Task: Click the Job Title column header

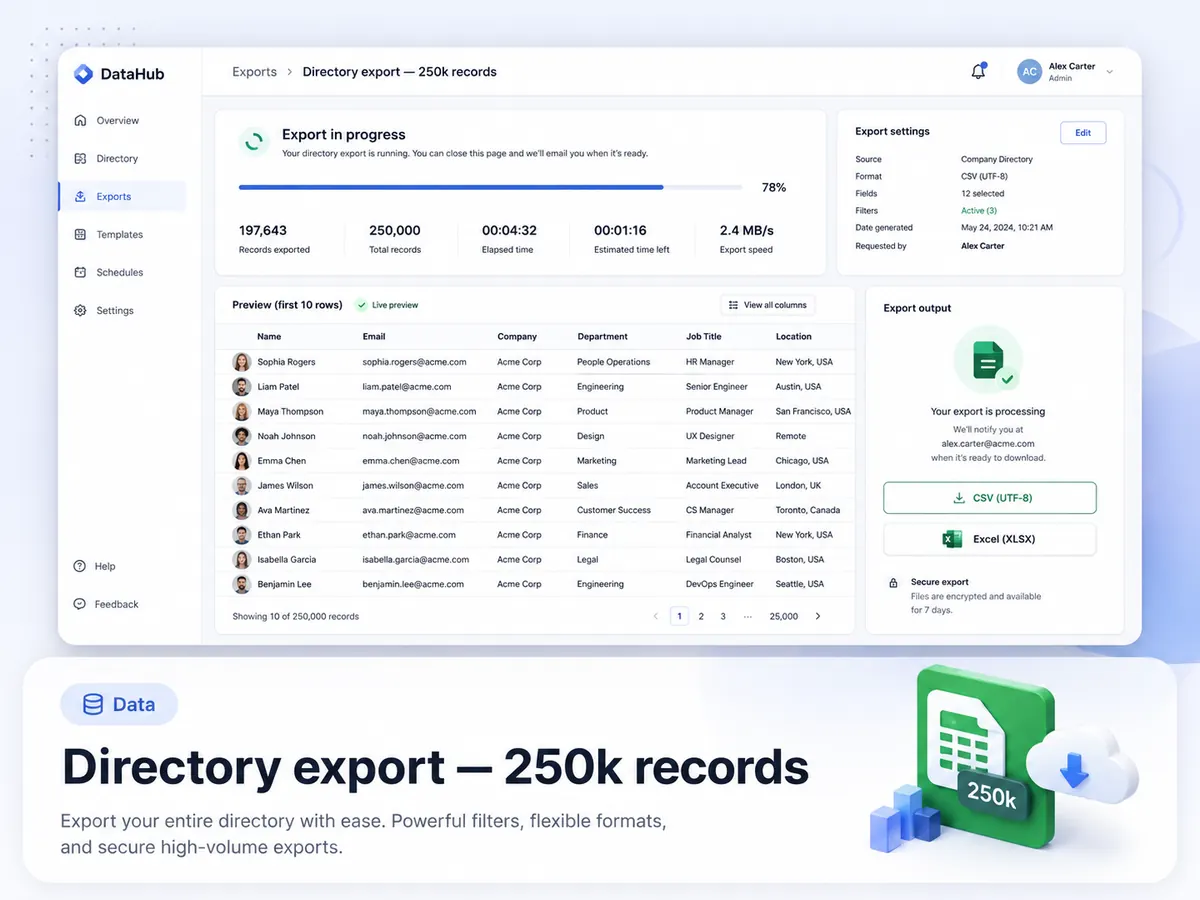Action: point(704,337)
